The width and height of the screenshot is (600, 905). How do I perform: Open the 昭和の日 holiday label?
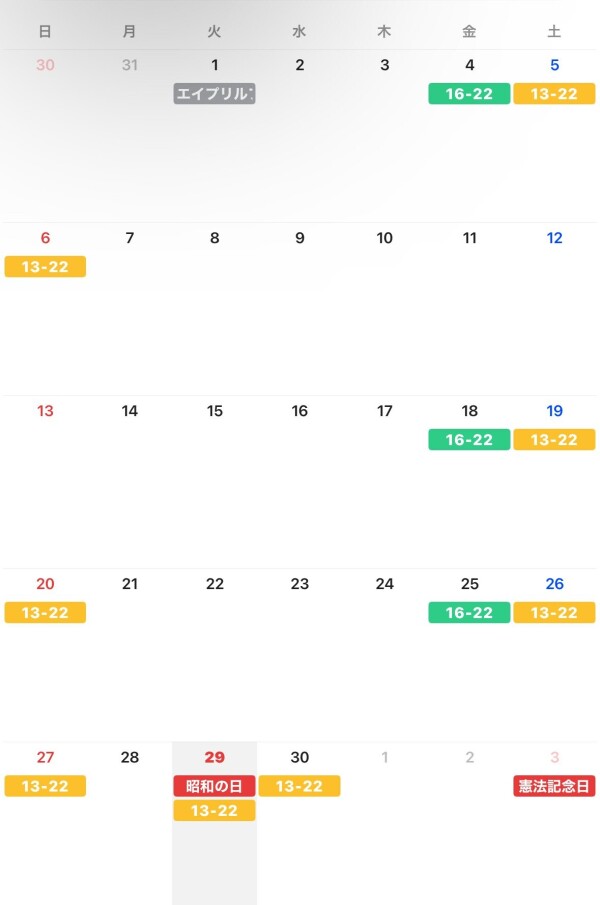214,786
